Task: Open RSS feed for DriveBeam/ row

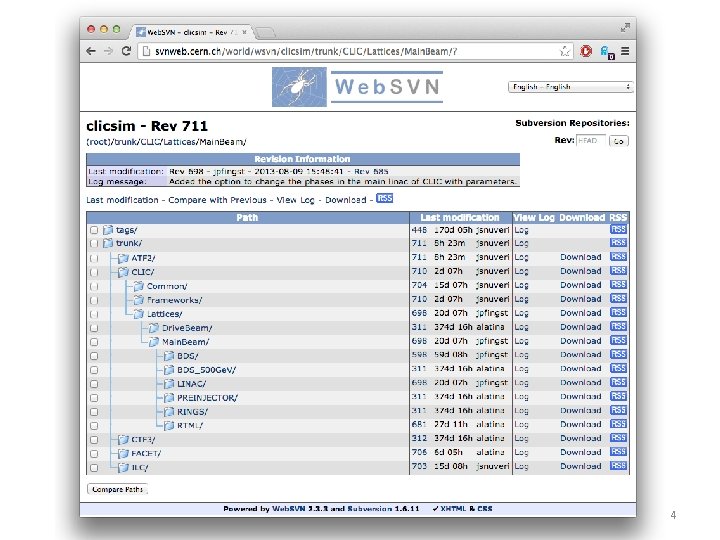Action: pos(618,326)
